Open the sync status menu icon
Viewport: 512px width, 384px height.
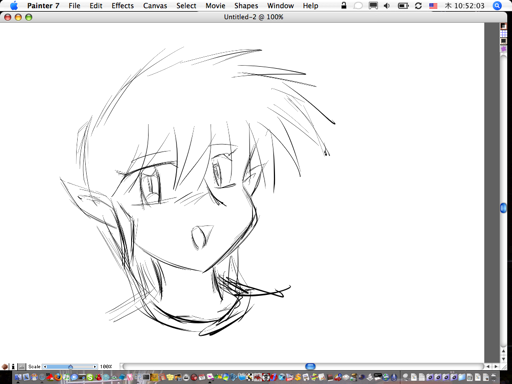coord(418,6)
